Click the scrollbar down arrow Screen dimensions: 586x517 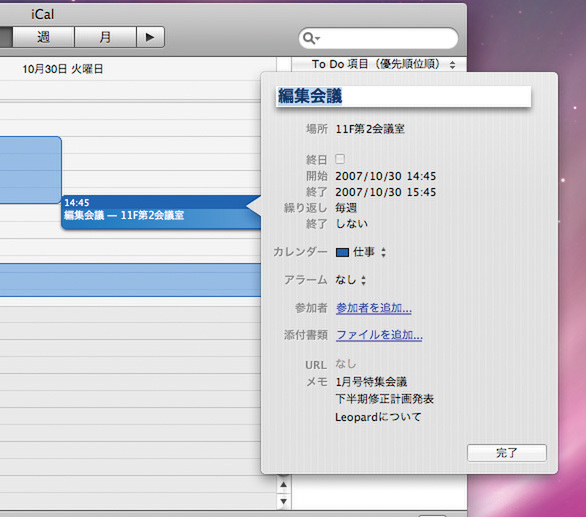pyautogui.click(x=283, y=501)
